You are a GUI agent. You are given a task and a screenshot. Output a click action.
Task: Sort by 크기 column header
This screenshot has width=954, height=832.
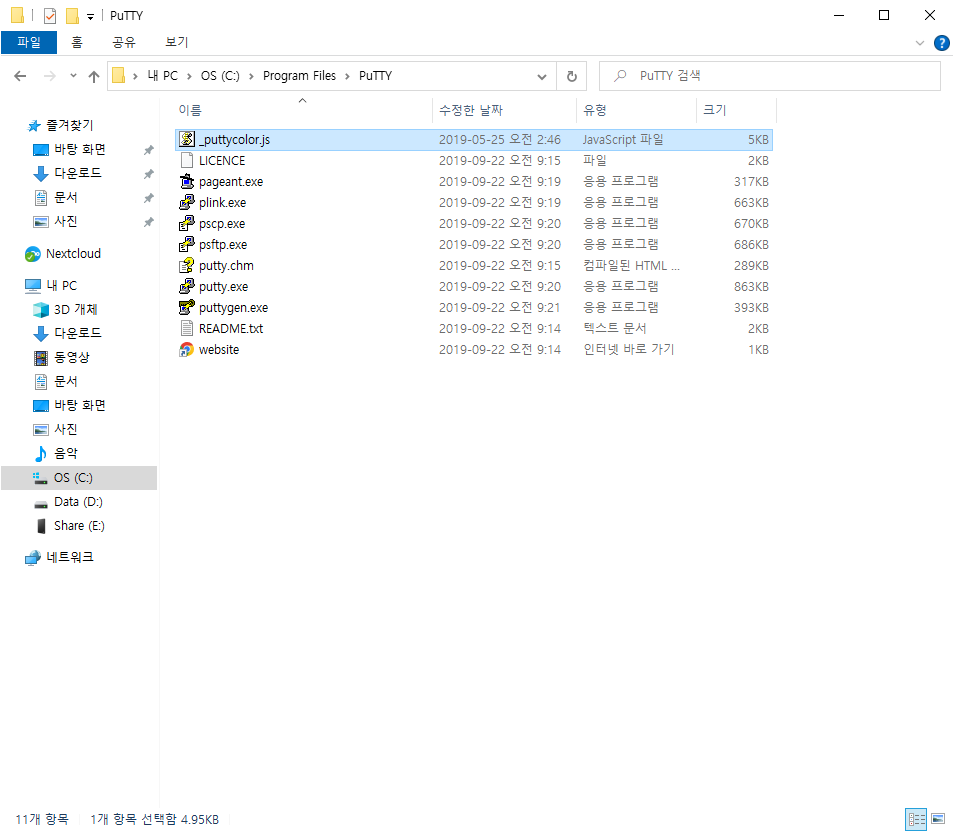point(736,110)
